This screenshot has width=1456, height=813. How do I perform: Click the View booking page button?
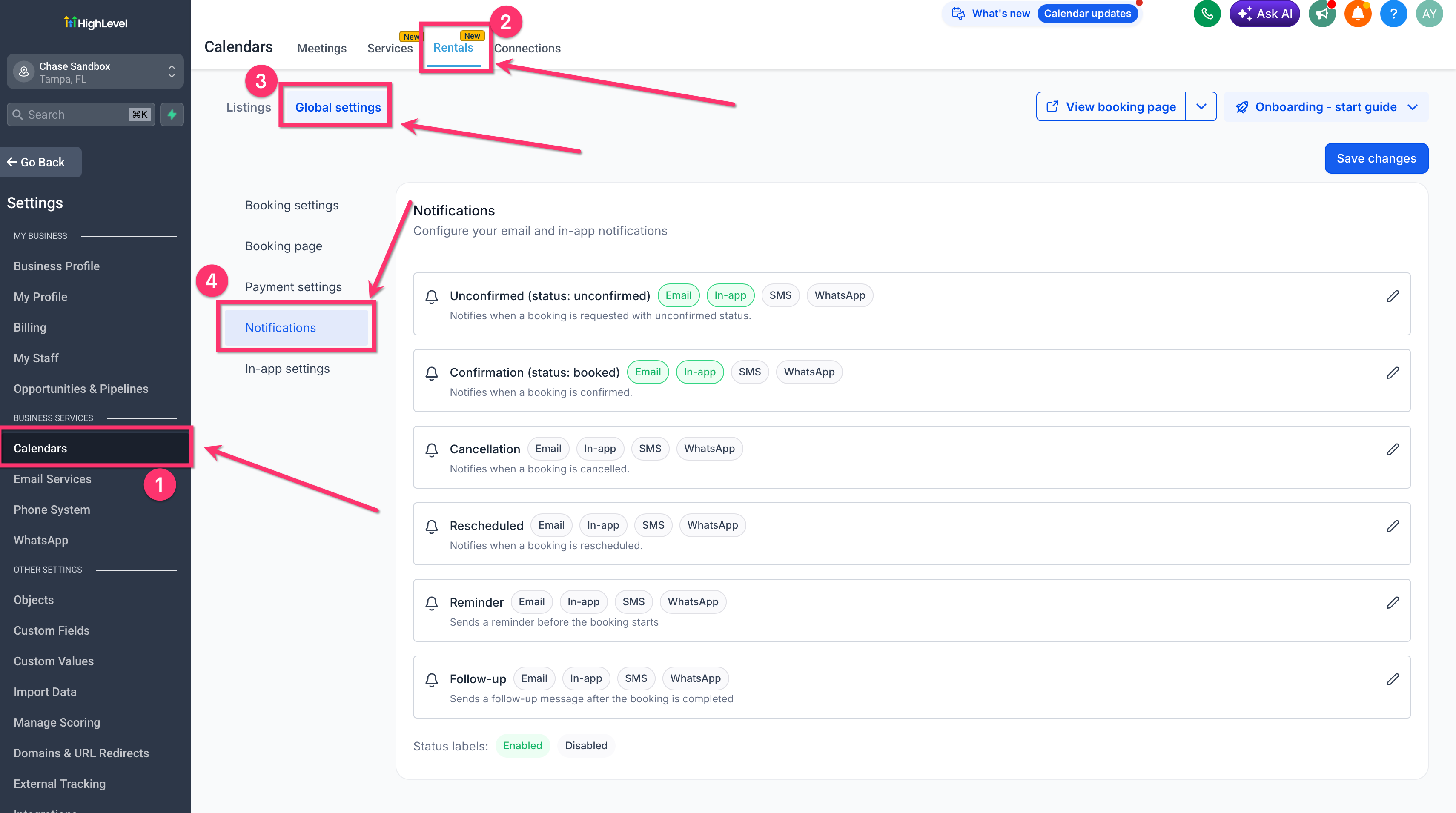pos(1111,107)
